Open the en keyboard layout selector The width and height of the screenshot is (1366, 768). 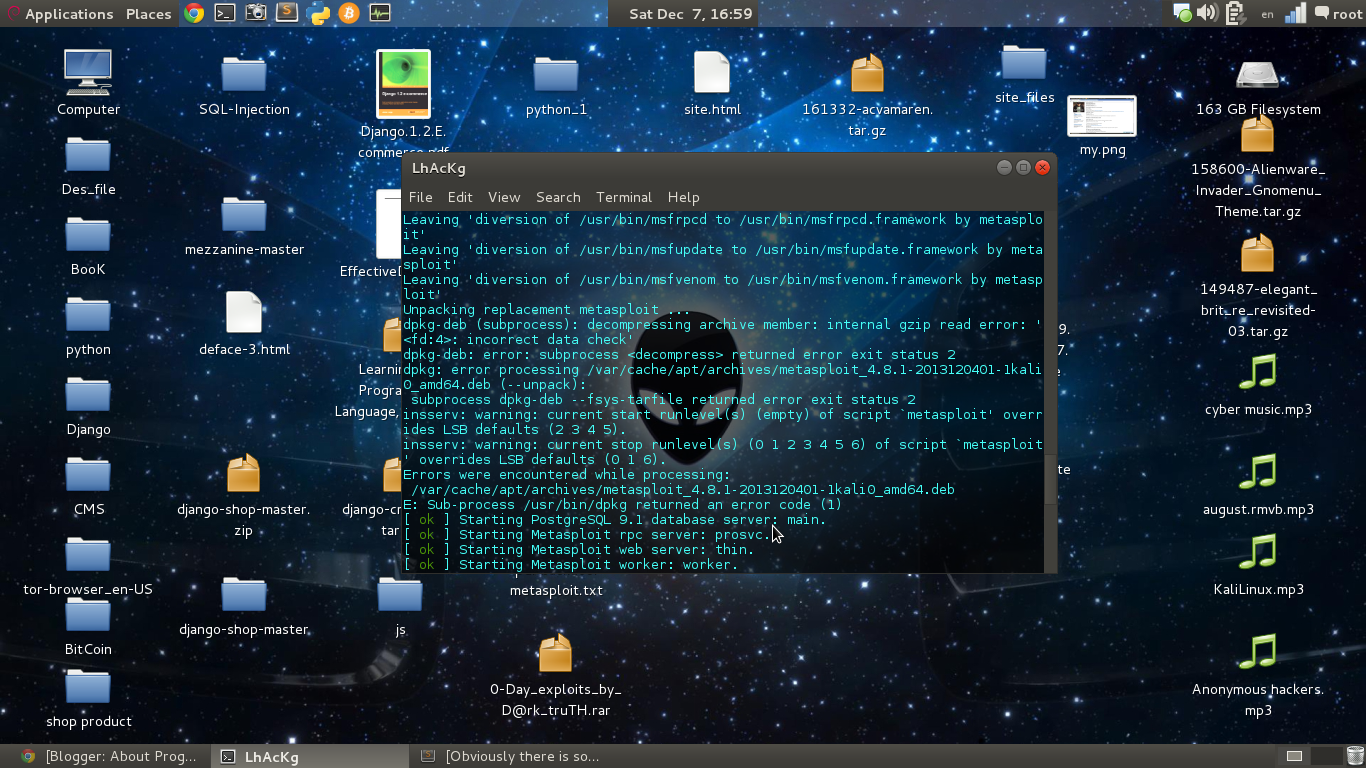click(x=1268, y=14)
